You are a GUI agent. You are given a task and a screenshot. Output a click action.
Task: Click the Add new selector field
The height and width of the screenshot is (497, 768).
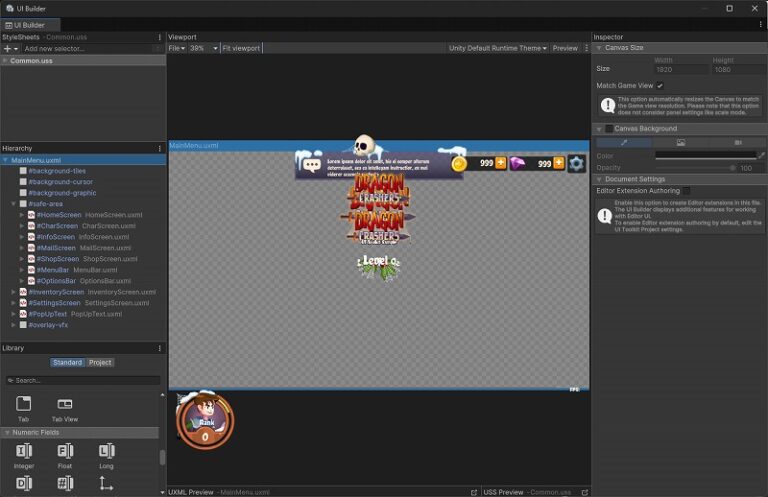pyautogui.click(x=93, y=48)
